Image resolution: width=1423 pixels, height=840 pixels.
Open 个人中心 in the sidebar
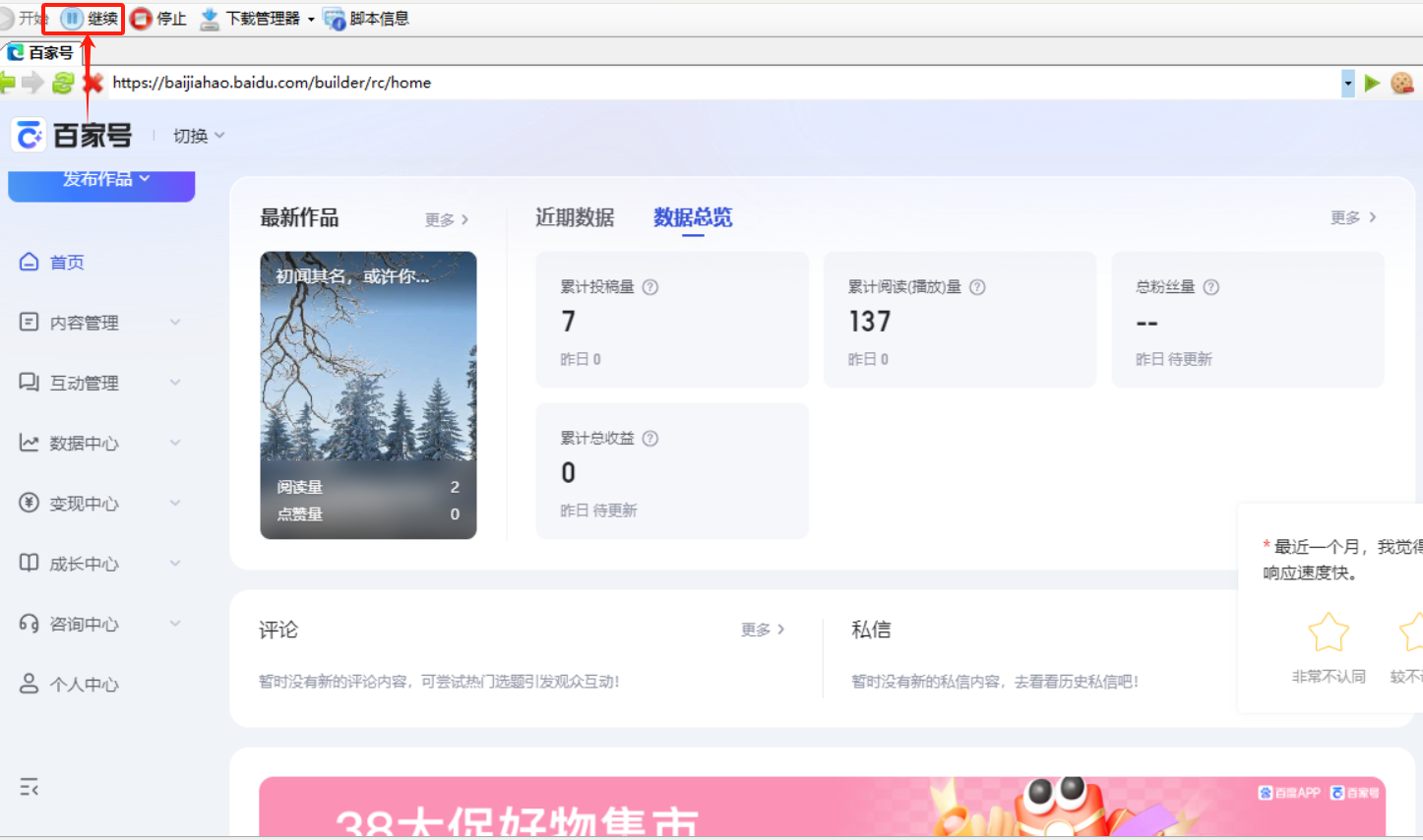[69, 684]
